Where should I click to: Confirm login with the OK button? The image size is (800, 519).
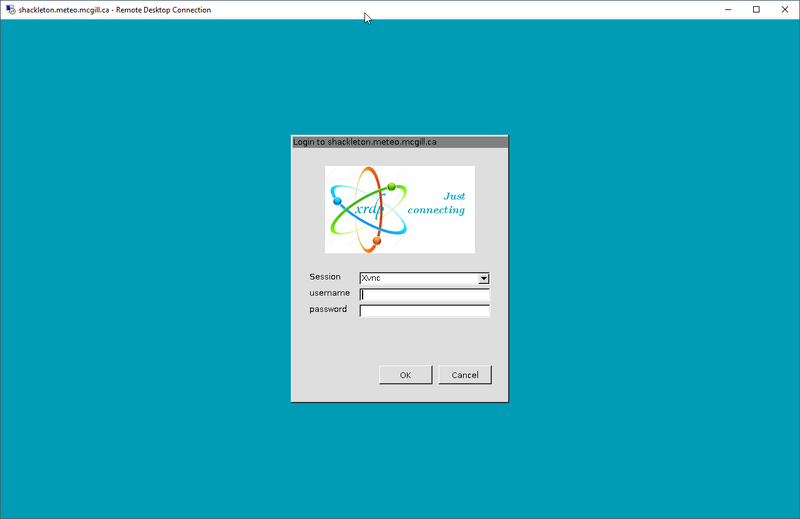tap(406, 375)
